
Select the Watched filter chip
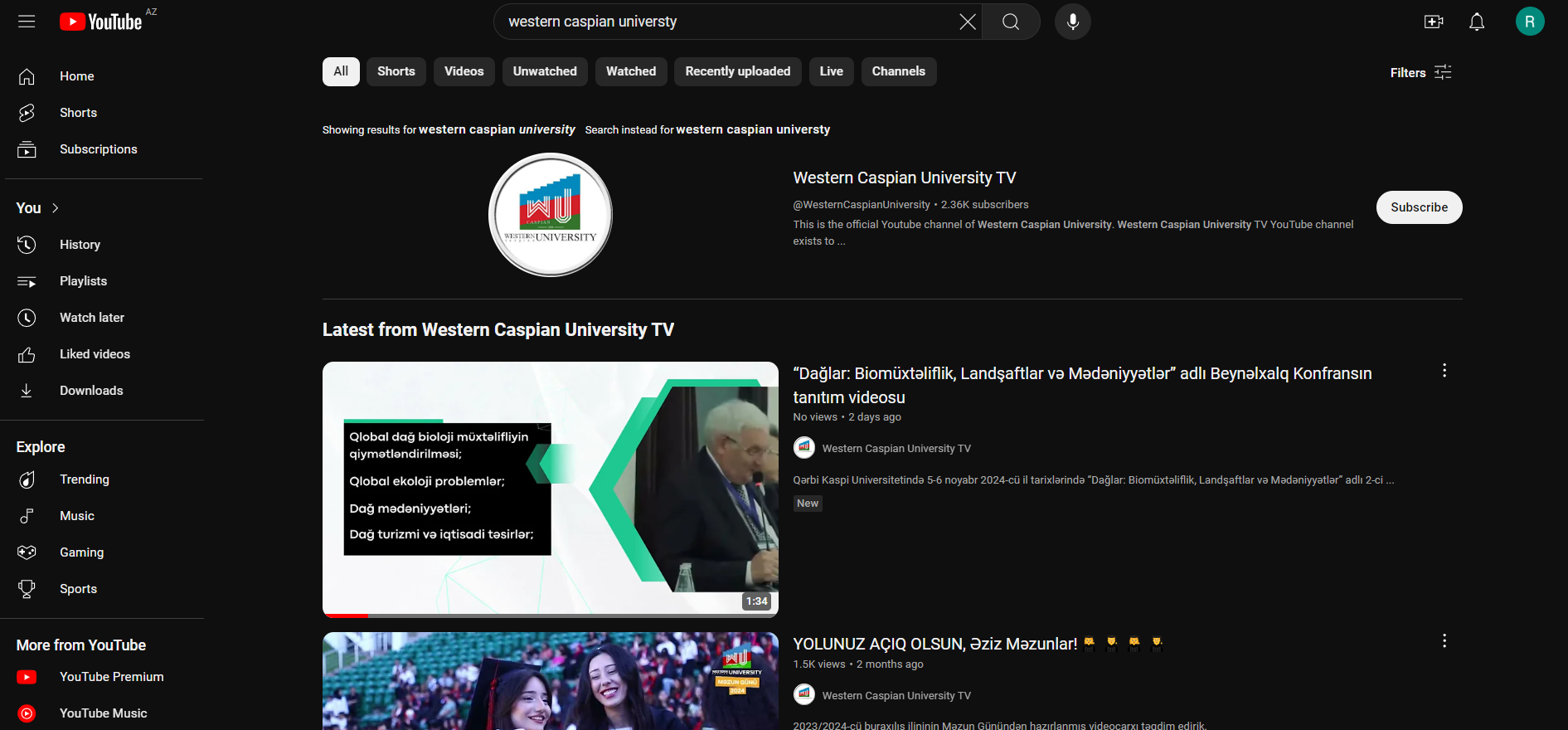(631, 71)
